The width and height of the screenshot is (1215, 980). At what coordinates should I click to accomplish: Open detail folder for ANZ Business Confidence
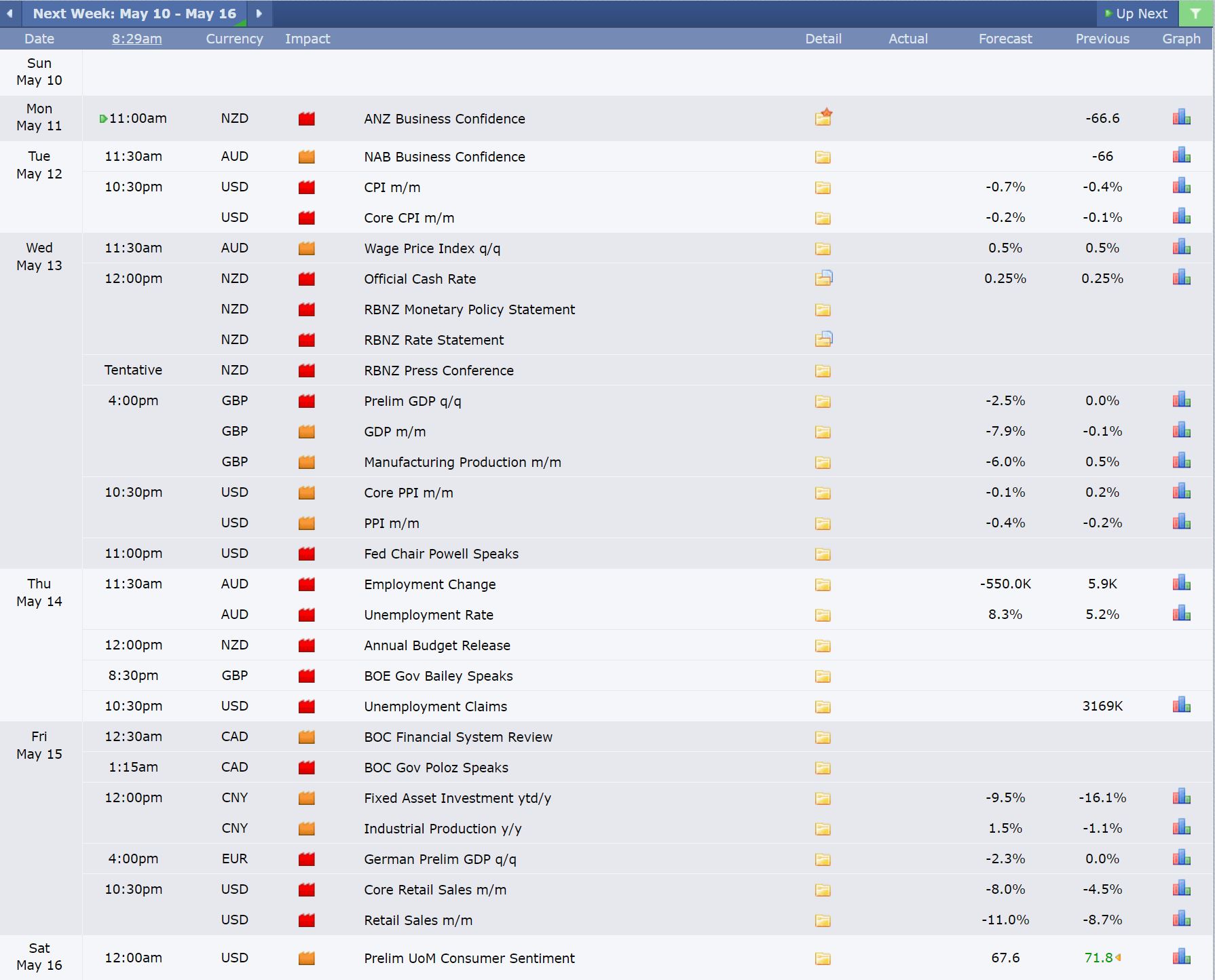(x=823, y=118)
